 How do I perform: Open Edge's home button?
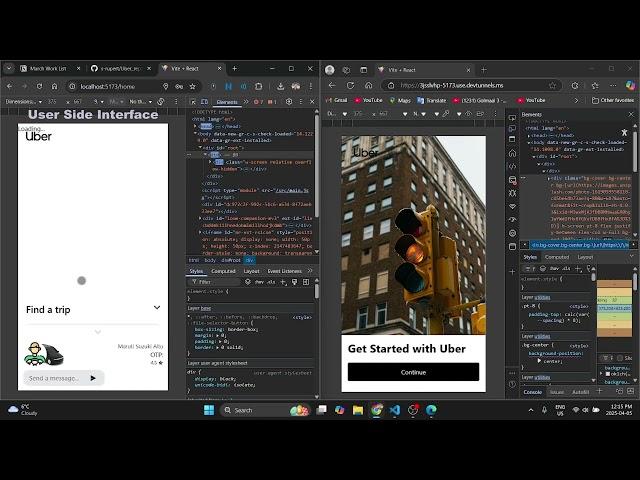pyautogui.click(x=369, y=85)
